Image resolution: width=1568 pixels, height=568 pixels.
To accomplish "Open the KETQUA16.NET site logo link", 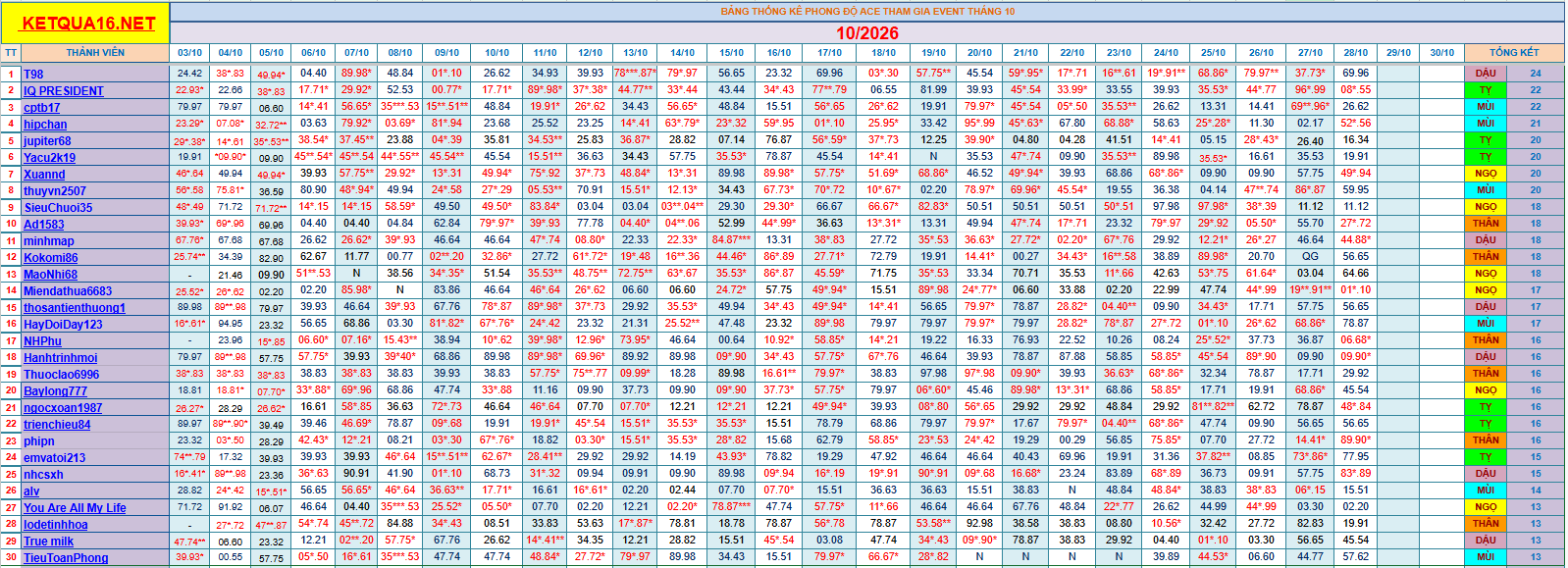I will tap(87, 24).
